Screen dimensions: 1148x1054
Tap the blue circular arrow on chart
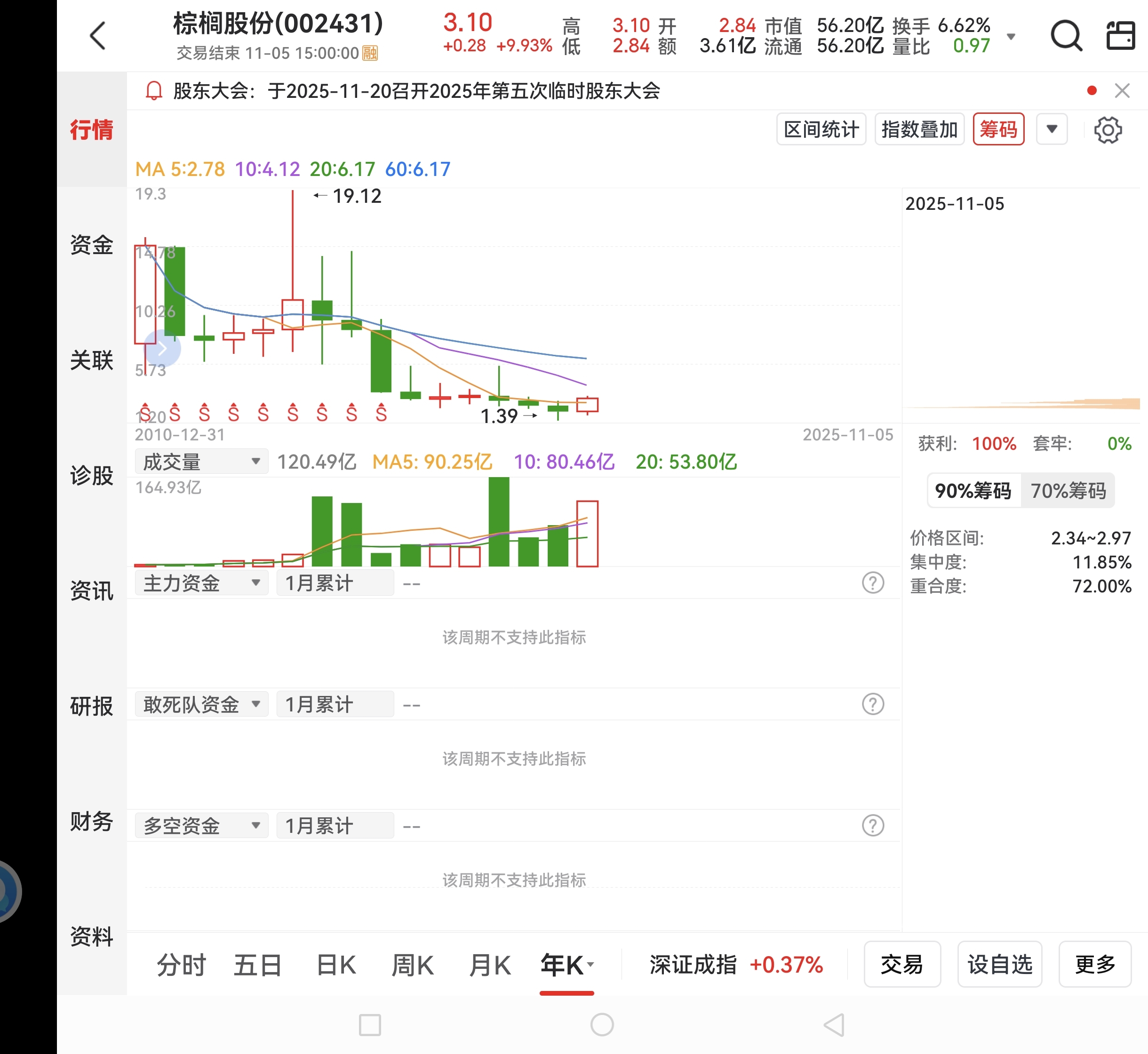coord(162,348)
